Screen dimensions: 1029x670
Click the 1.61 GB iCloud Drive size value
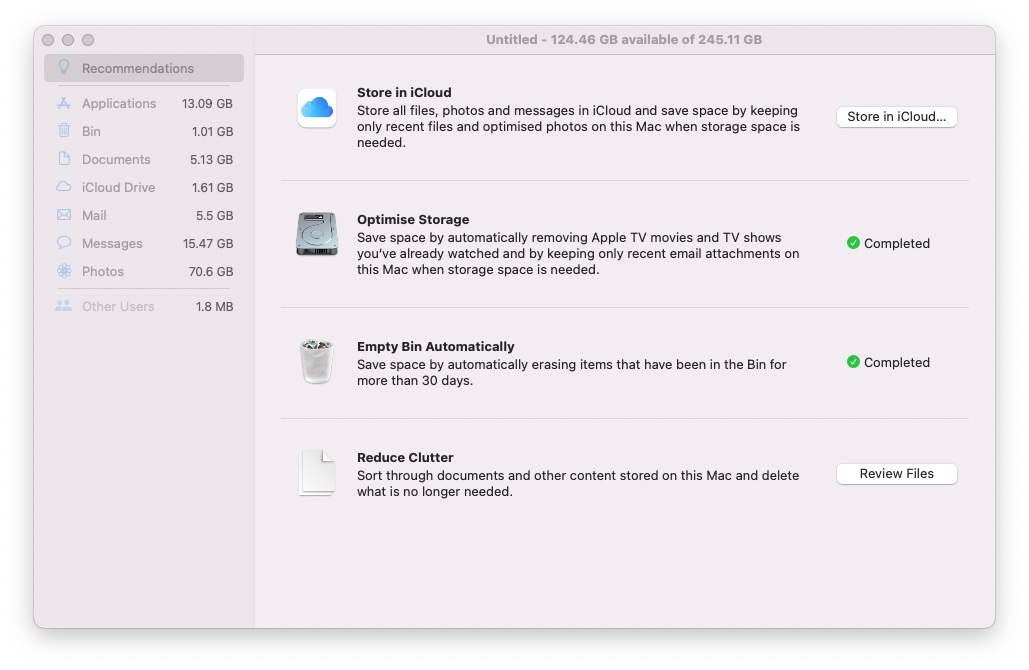(x=213, y=188)
